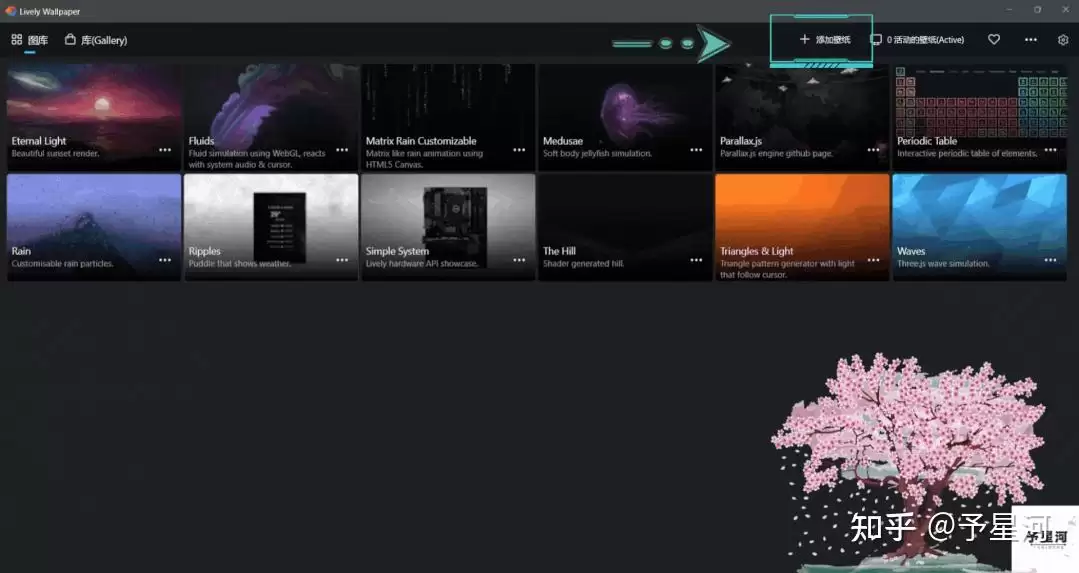Open more options for Ripples
This screenshot has height=573, width=1079.
coord(342,260)
